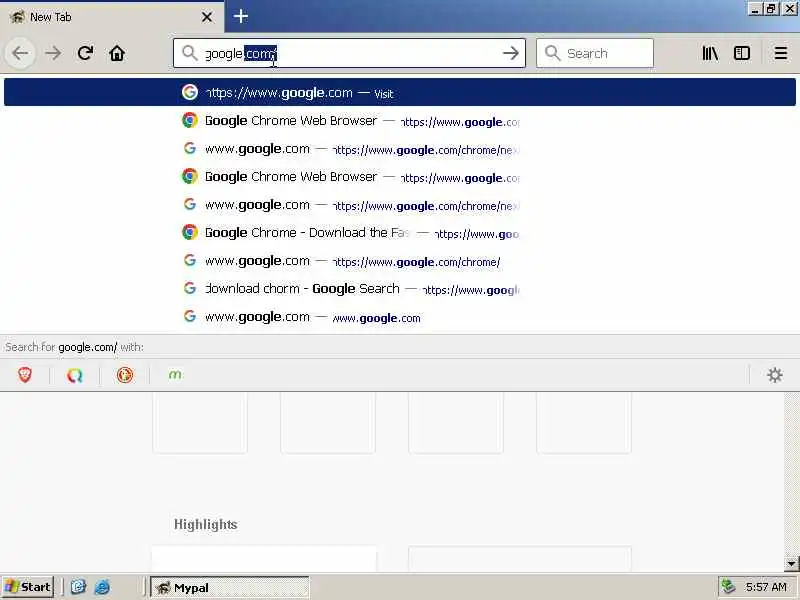The height and width of the screenshot is (600, 800).
Task: Search with the green m engine icon
Action: coord(175,375)
